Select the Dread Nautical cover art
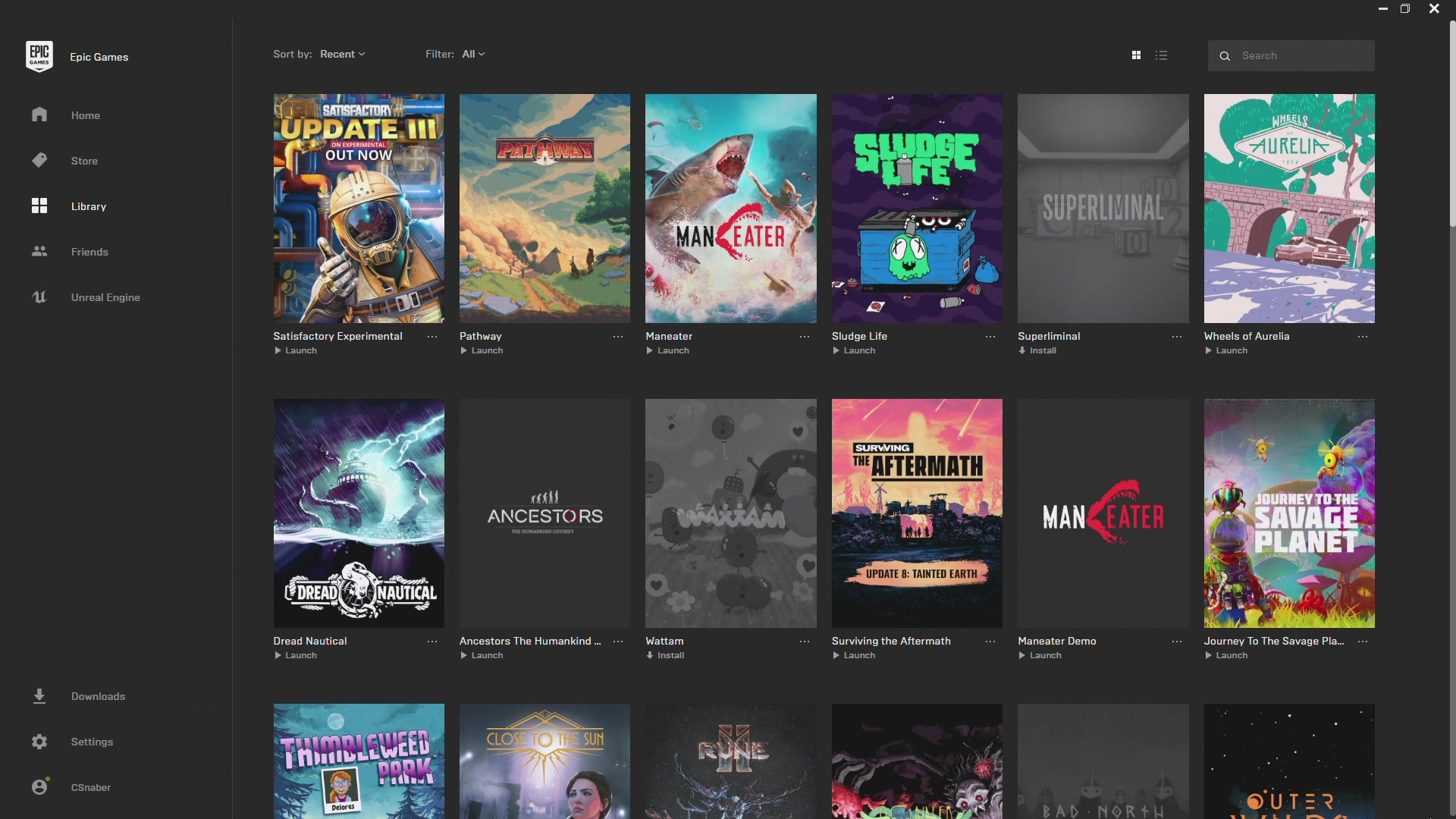Screen dimensions: 1456x819 pos(359,513)
